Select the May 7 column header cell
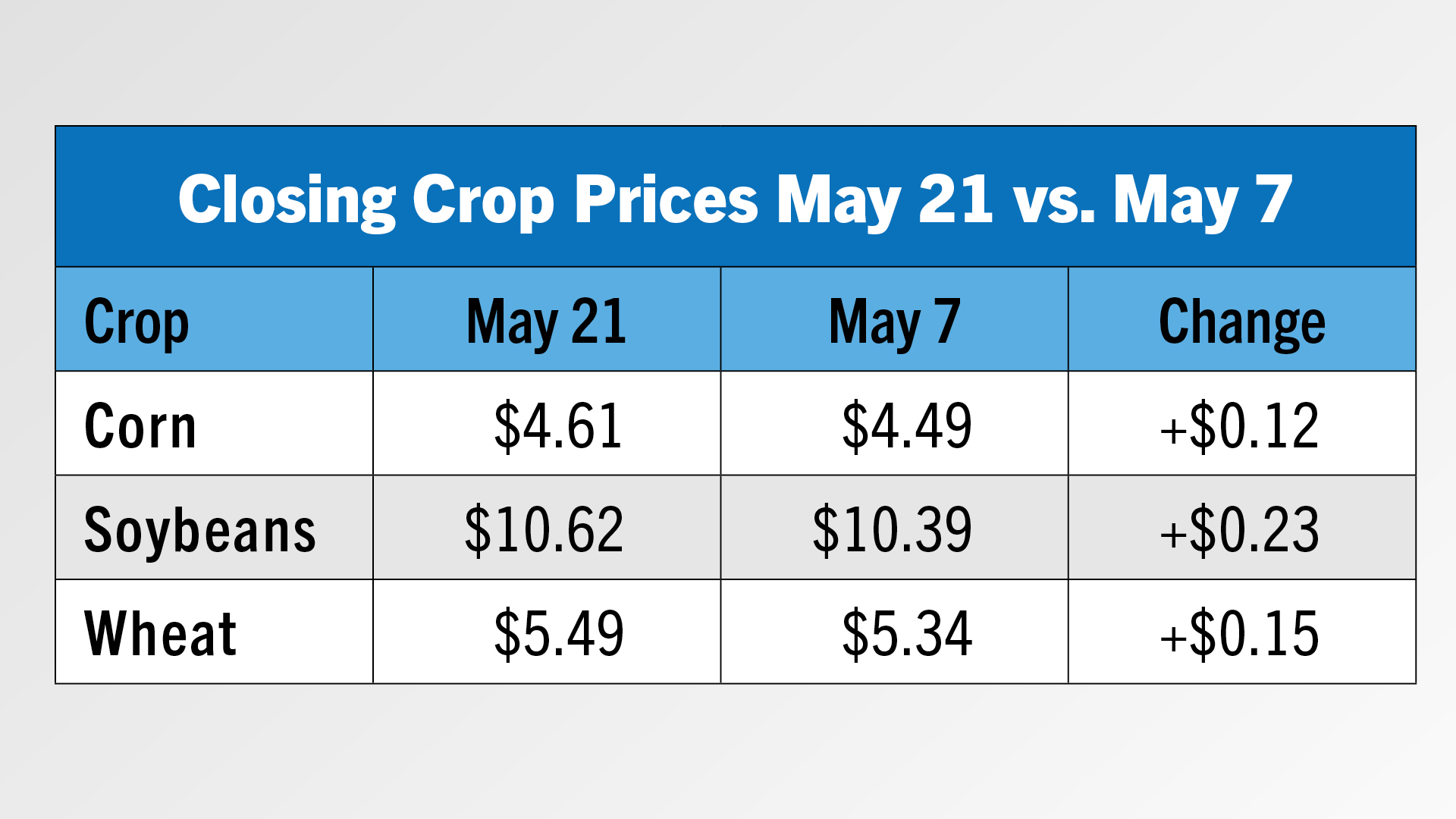Viewport: 1456px width, 819px height. tap(894, 322)
